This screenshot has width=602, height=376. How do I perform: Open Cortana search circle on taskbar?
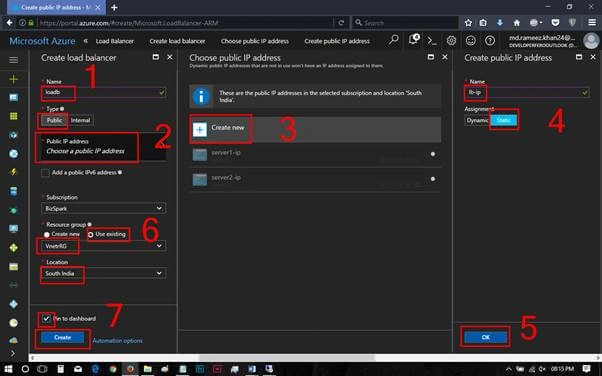[x=25, y=369]
